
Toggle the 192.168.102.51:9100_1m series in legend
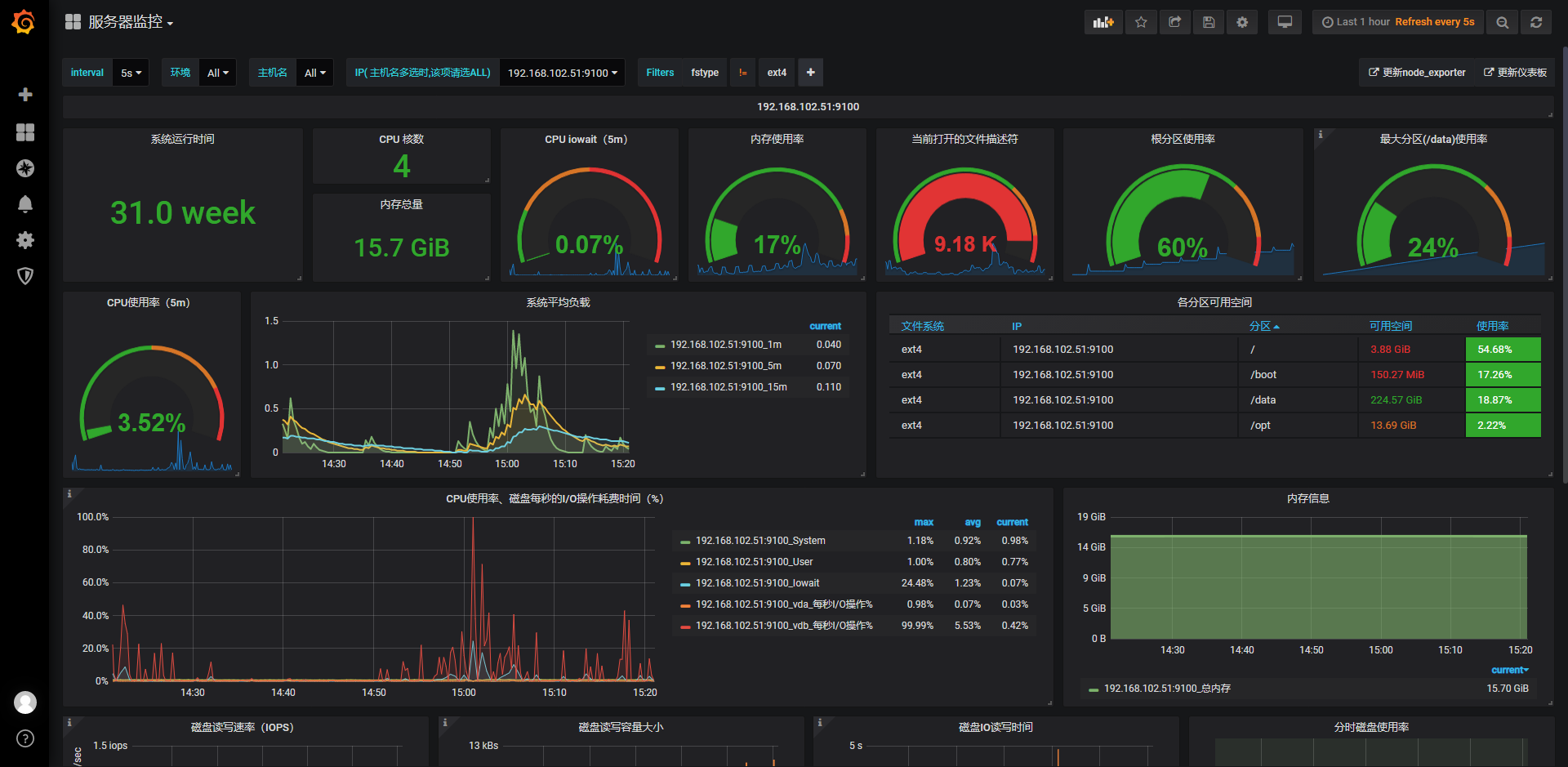coord(726,345)
